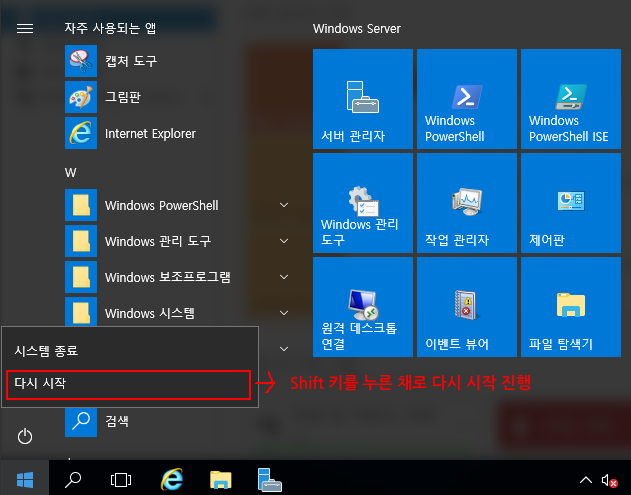Open the 제어판 tile
Screen dimensions: 631x495
(x=571, y=203)
